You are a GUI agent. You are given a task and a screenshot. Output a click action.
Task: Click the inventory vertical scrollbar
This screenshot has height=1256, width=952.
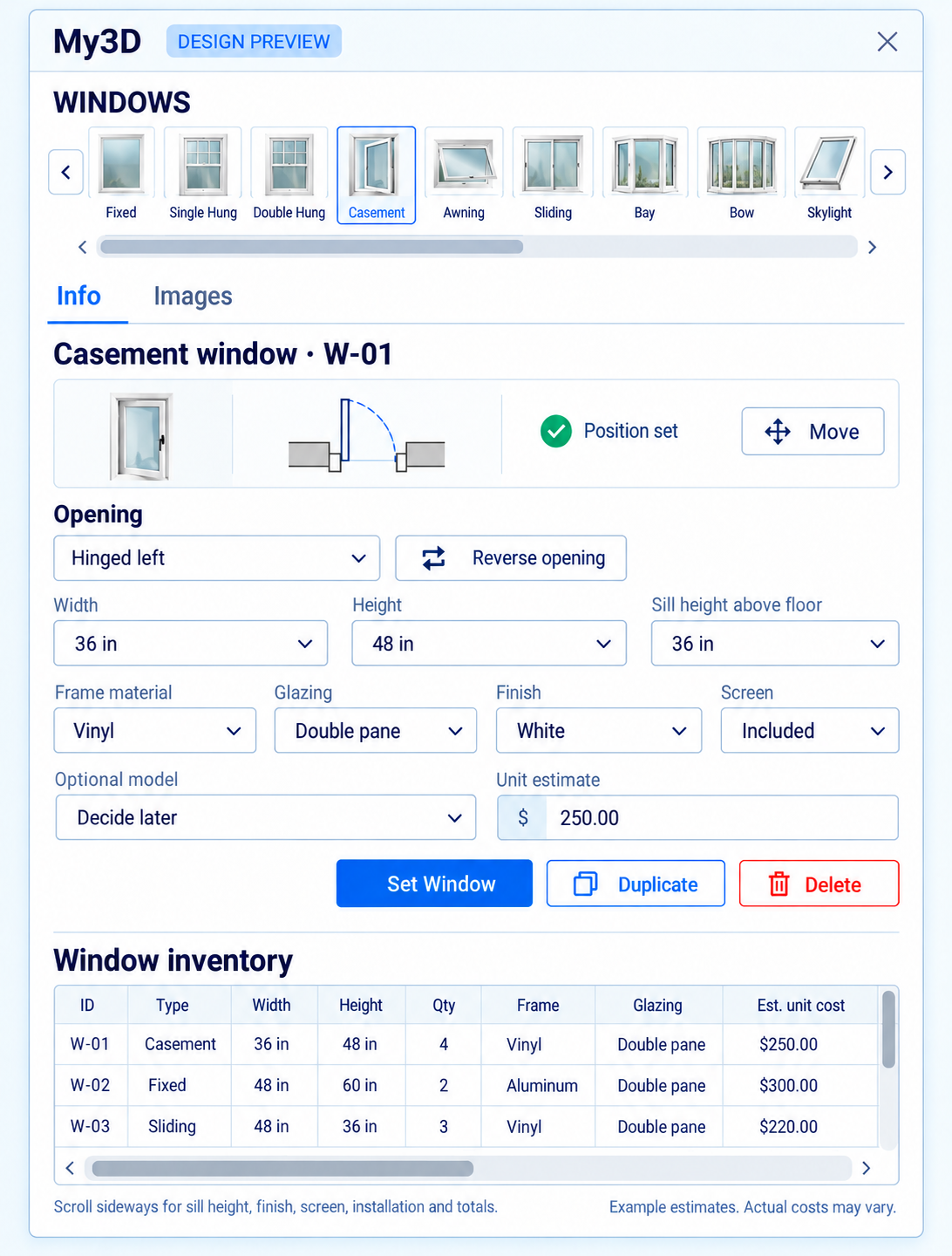point(888,1029)
